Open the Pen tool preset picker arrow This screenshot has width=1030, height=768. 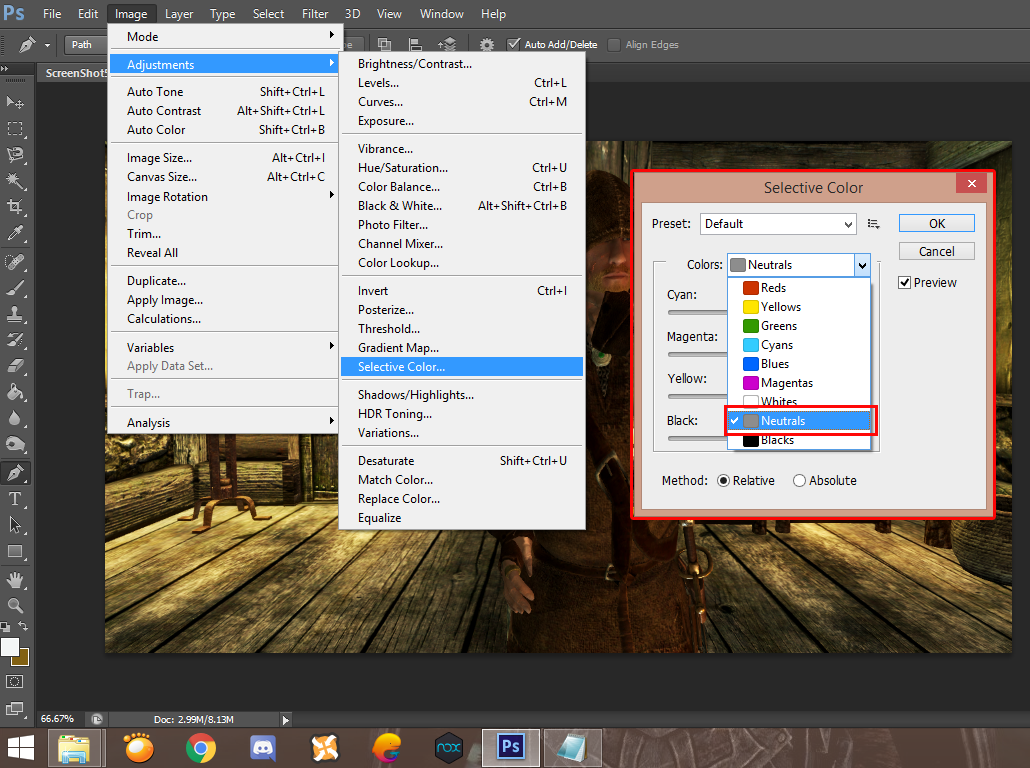[x=47, y=45]
